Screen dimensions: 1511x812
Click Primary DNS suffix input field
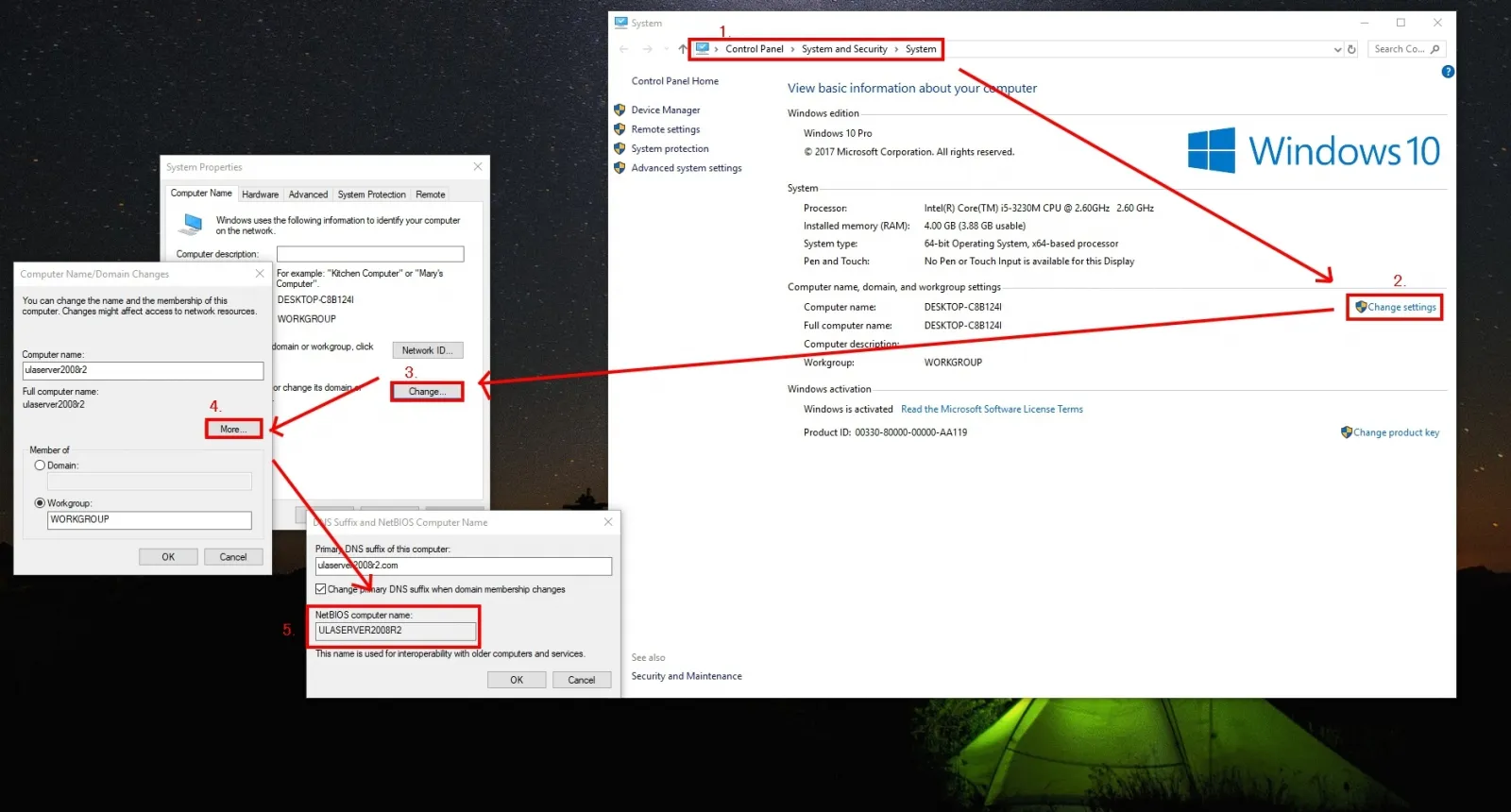click(x=463, y=567)
